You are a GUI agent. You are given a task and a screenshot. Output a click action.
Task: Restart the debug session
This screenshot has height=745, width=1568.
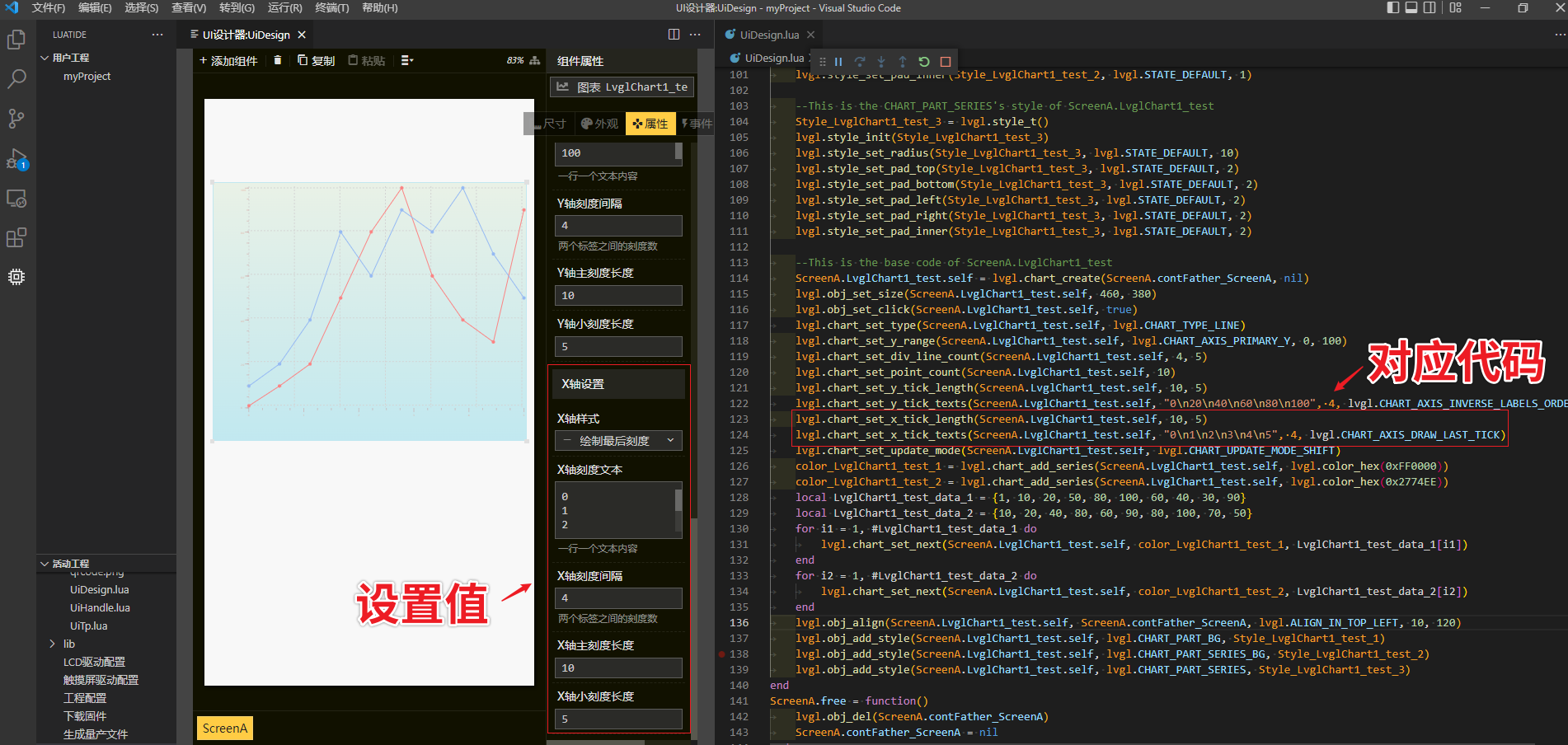924,62
